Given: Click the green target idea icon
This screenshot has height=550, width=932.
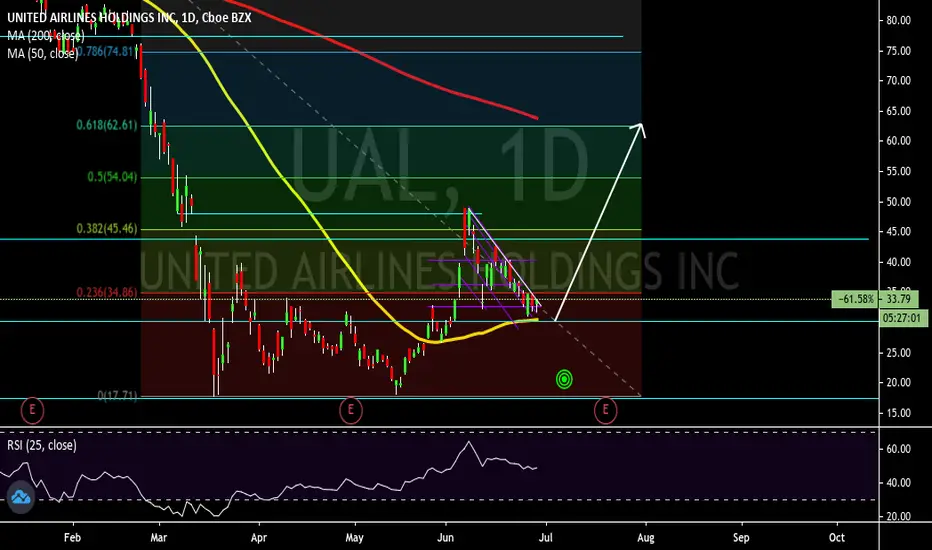Looking at the screenshot, I should 564,379.
